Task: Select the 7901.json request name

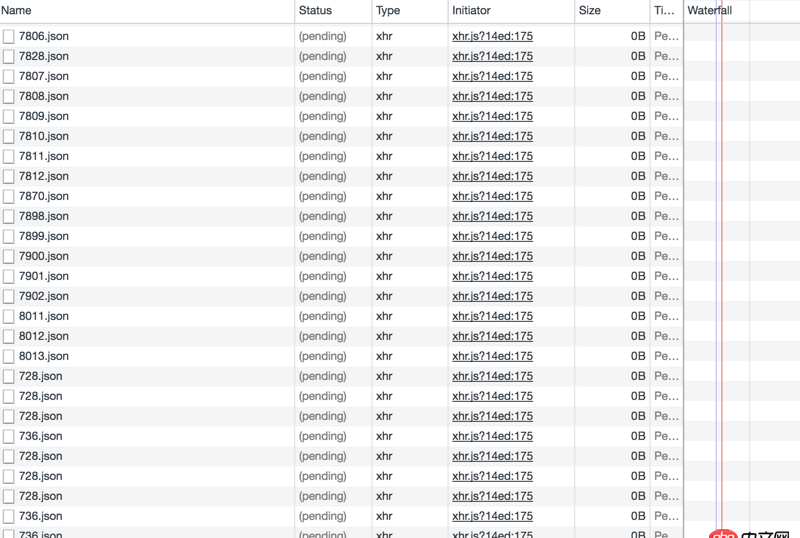Action: 44,276
